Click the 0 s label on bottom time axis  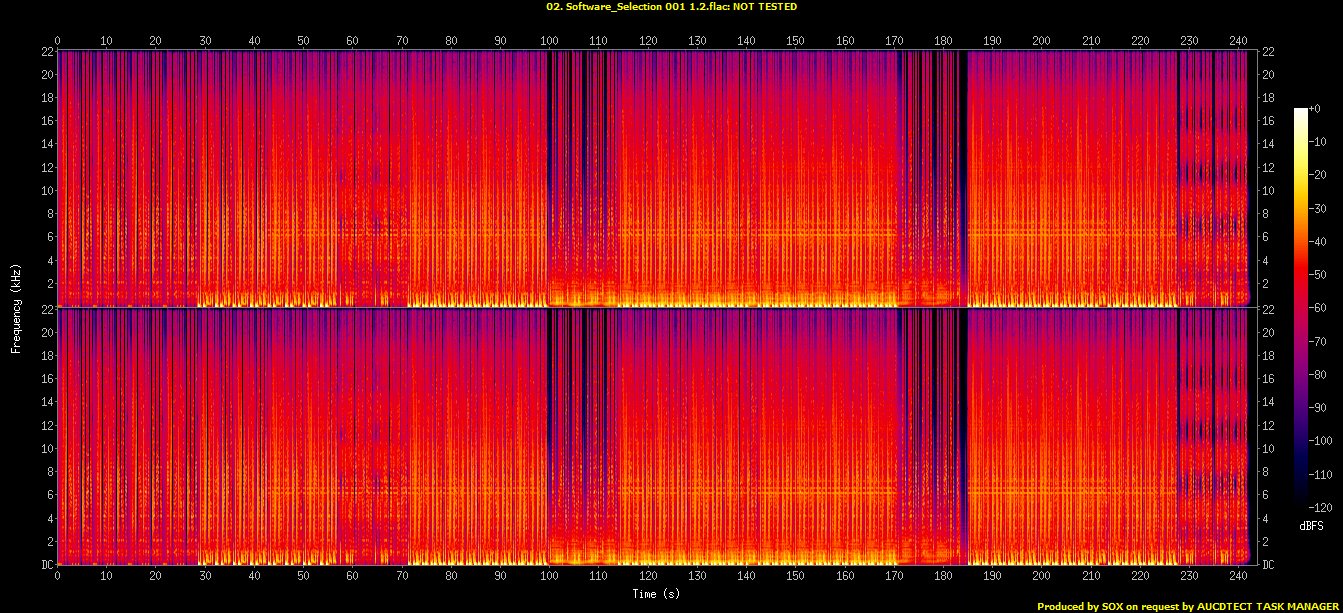click(x=58, y=576)
